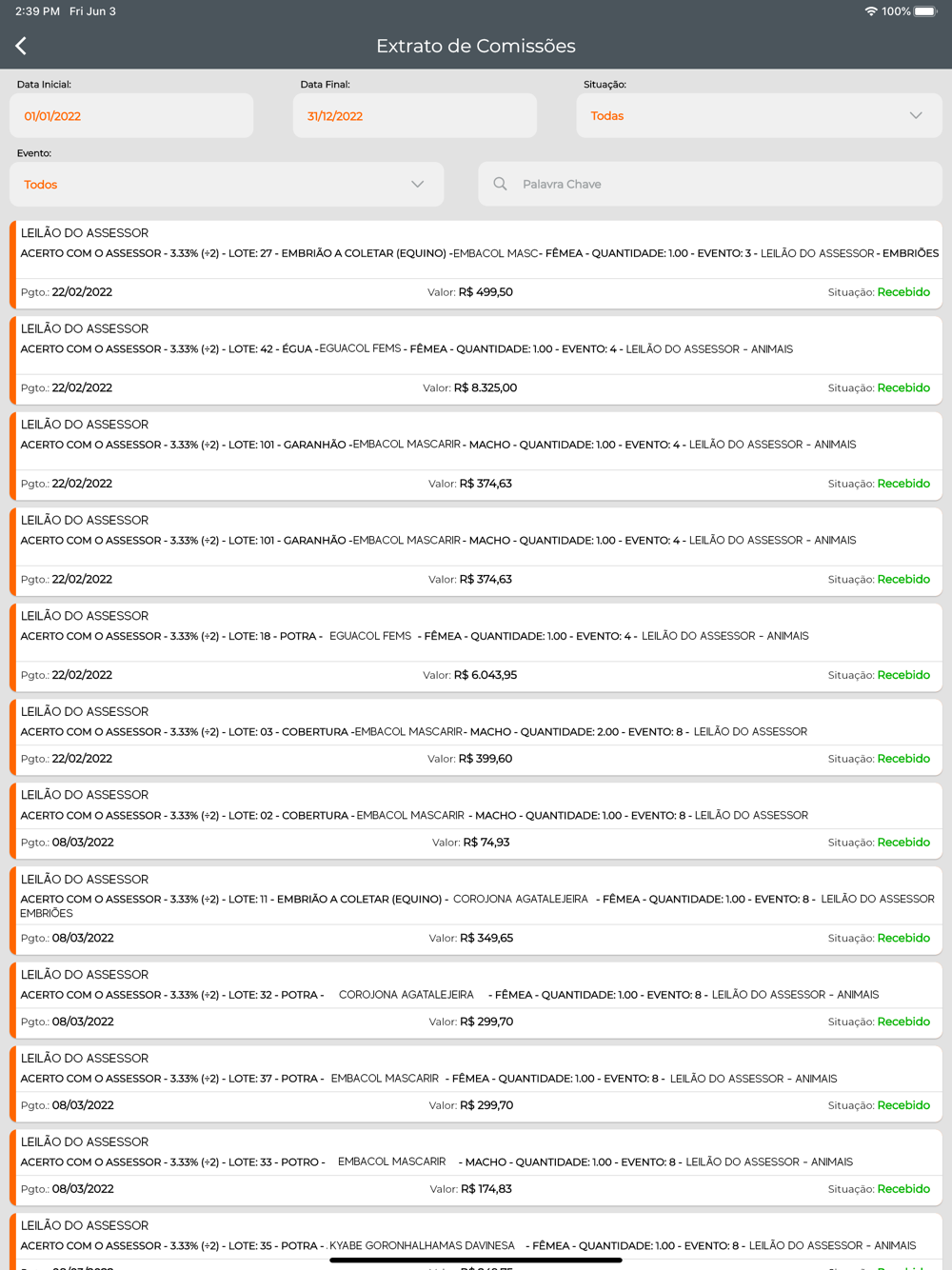
Task: Go back using the header arrow
Action: 21,46
